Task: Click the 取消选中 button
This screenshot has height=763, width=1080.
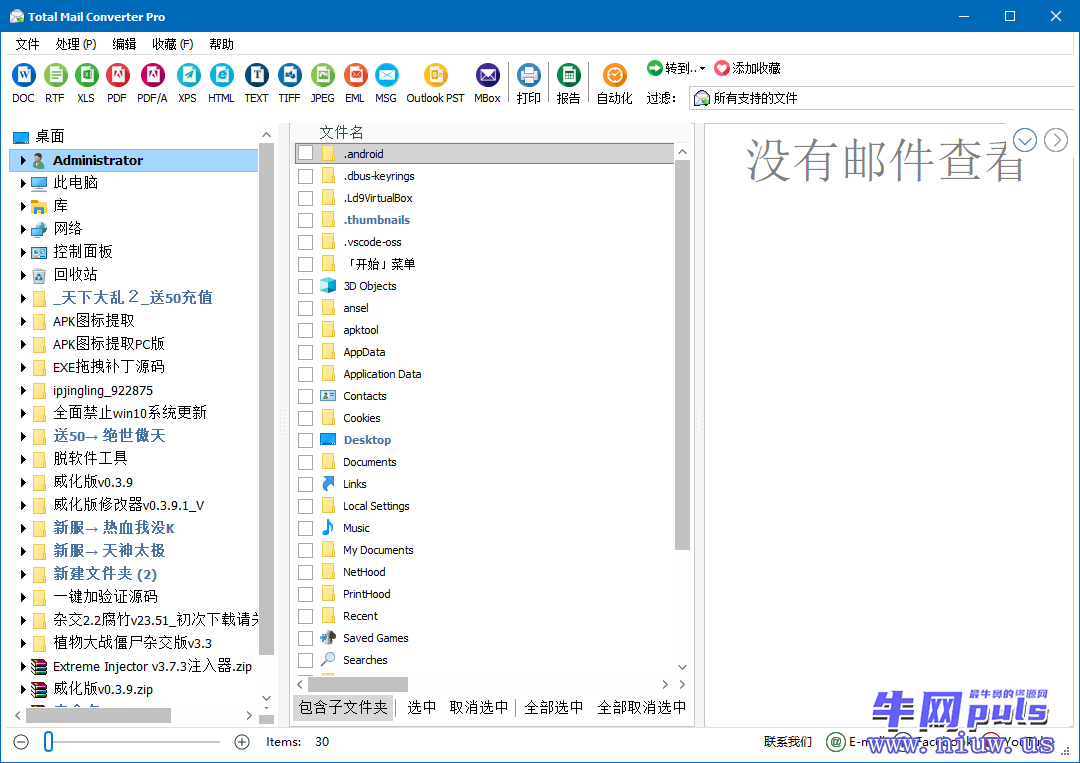Action: pyautogui.click(x=479, y=707)
